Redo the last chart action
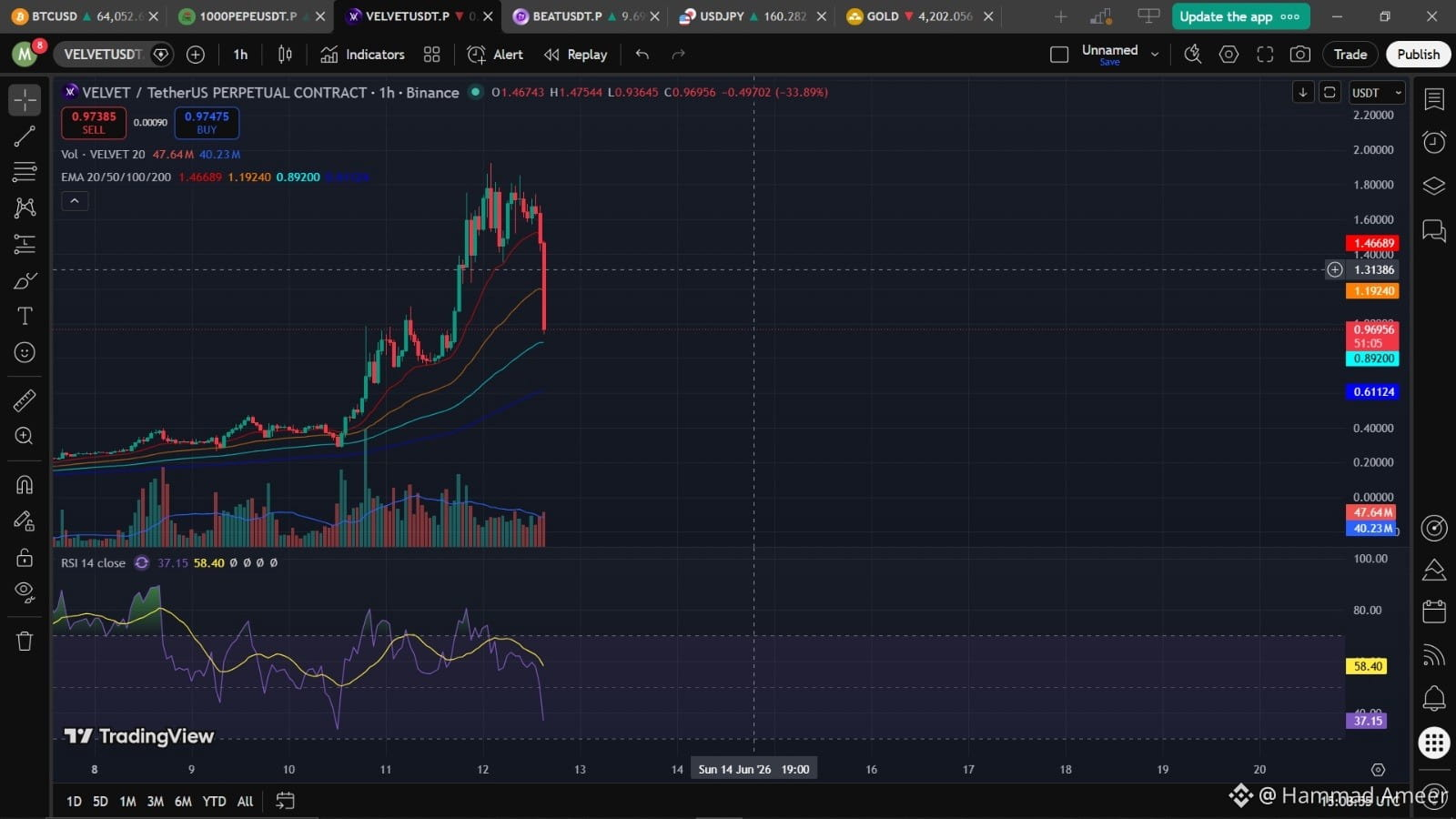1456x819 pixels. click(x=678, y=55)
